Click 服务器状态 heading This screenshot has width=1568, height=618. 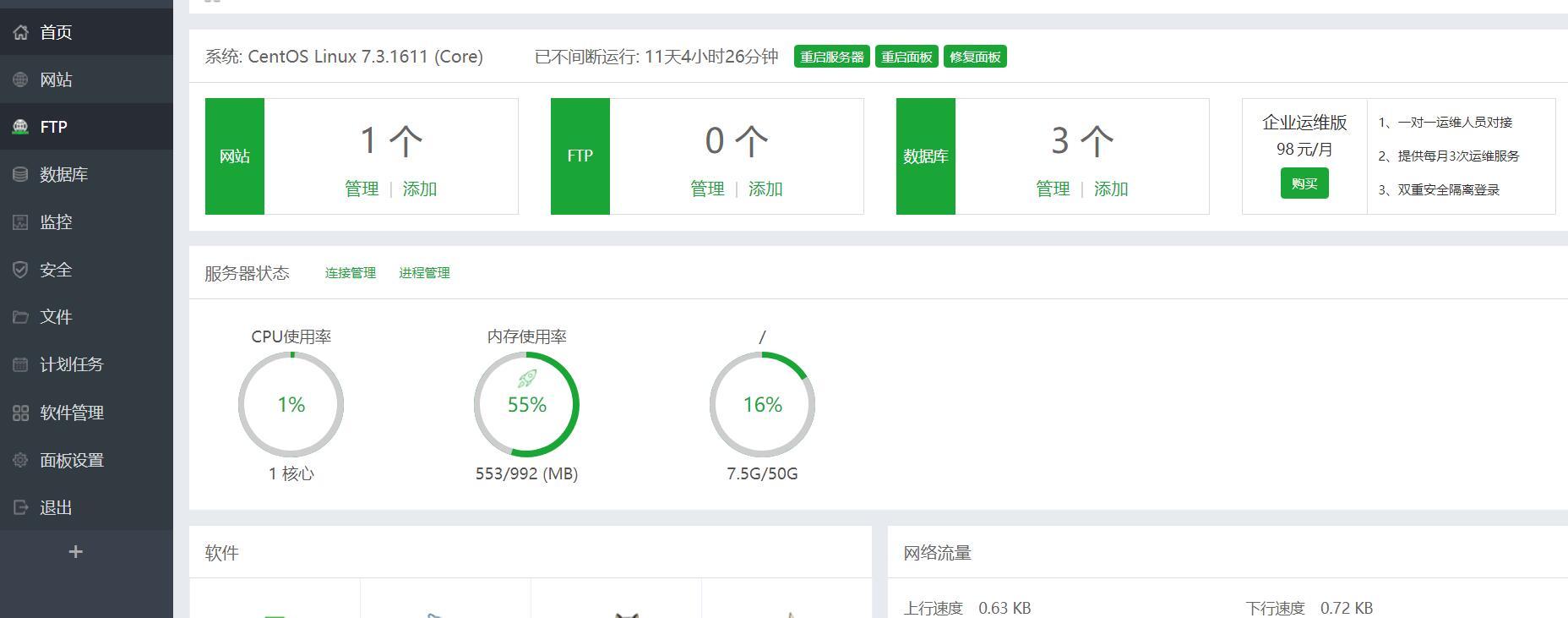click(x=247, y=273)
